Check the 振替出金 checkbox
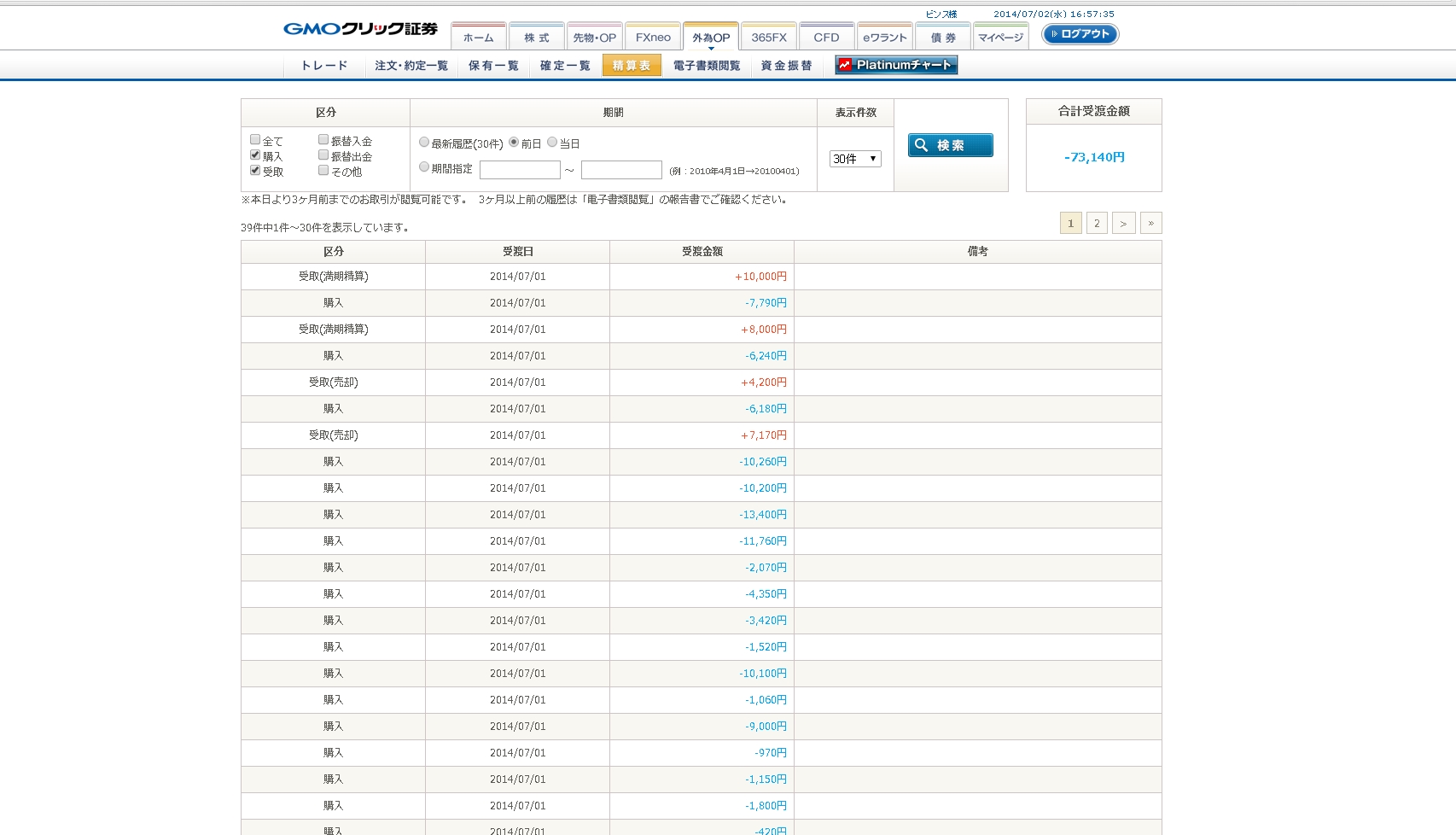Image resolution: width=1456 pixels, height=835 pixels. coord(323,155)
